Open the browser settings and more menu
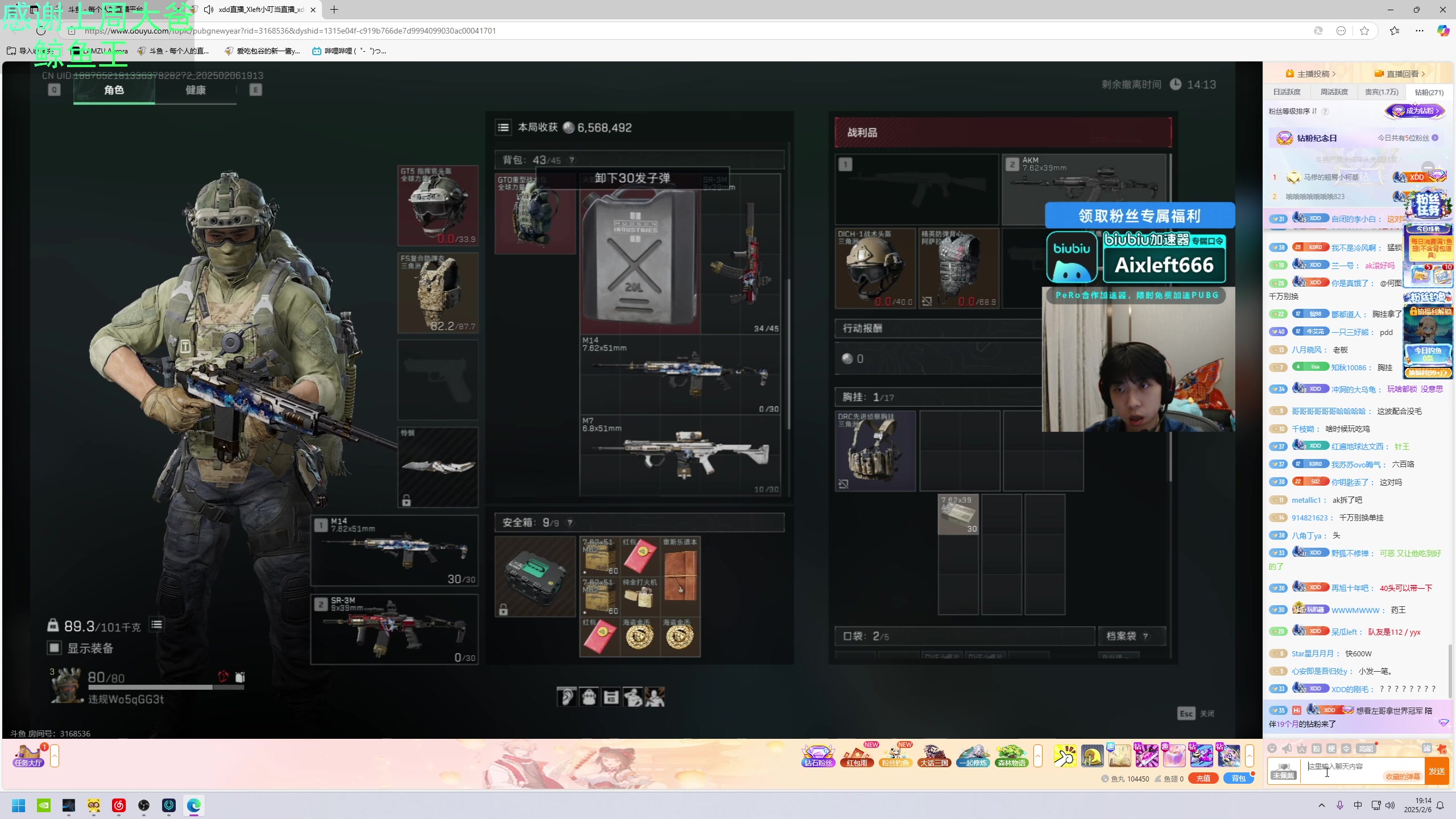The image size is (1456, 819). click(x=1420, y=31)
